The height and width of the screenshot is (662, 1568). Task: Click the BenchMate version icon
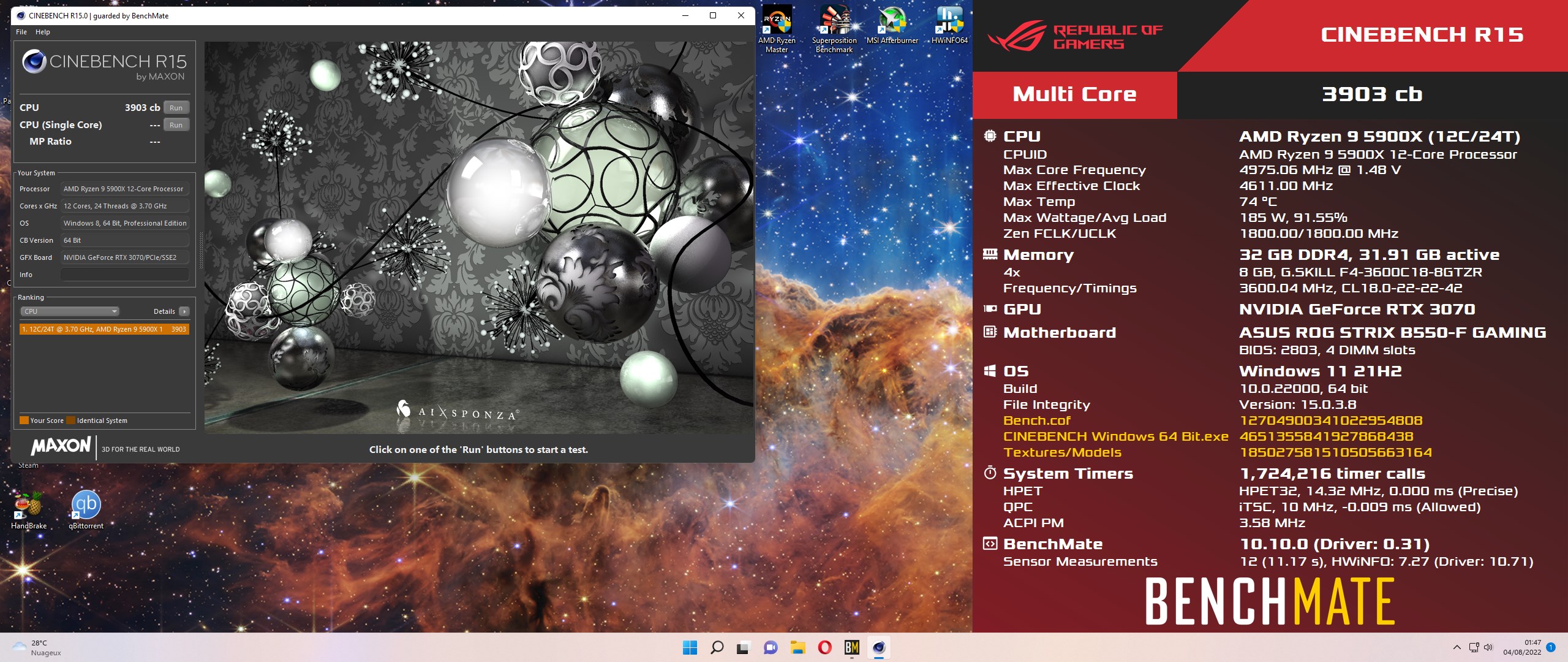point(990,544)
